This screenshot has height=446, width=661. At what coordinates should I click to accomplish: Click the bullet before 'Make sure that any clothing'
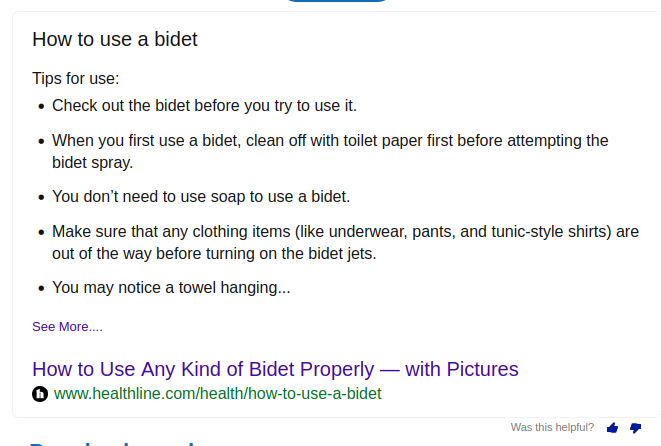coord(41,232)
